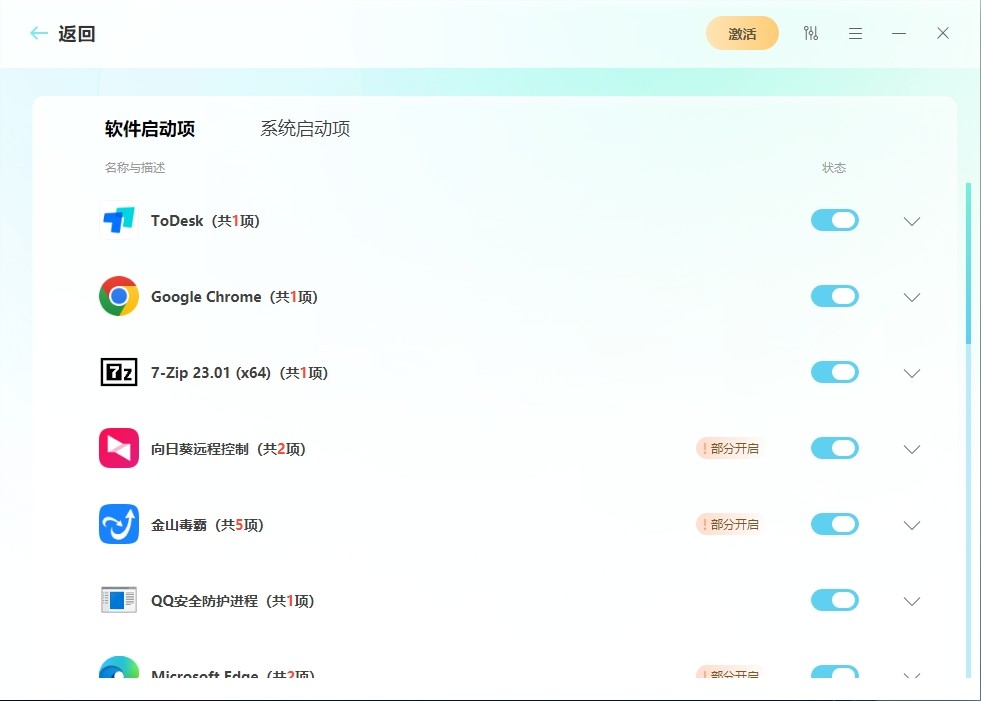Open the filter settings icon in the titlebar
Screen dimensions: 981x701
tap(811, 33)
